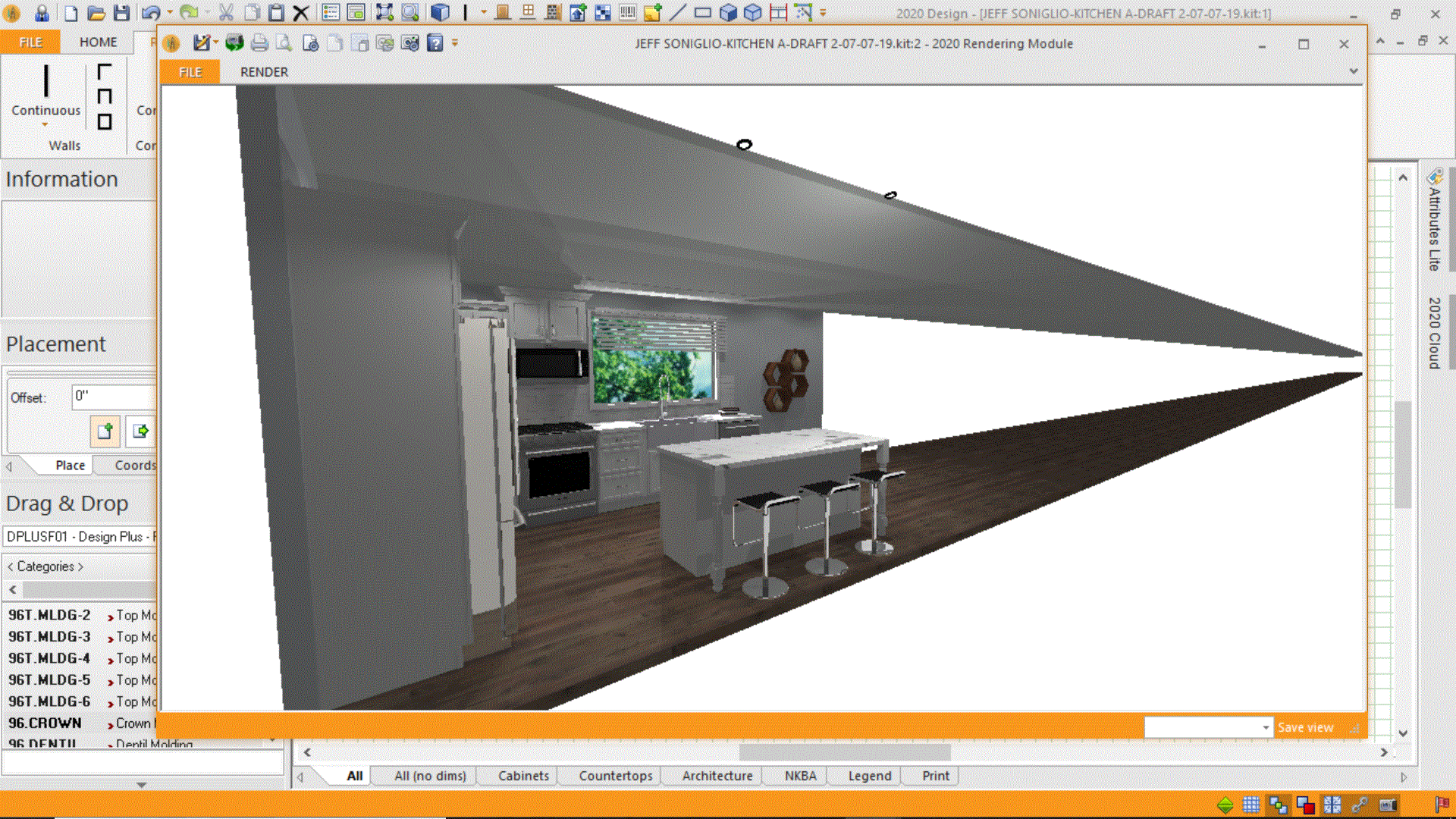
Task: Expand the Categories navigation
Action: point(45,566)
